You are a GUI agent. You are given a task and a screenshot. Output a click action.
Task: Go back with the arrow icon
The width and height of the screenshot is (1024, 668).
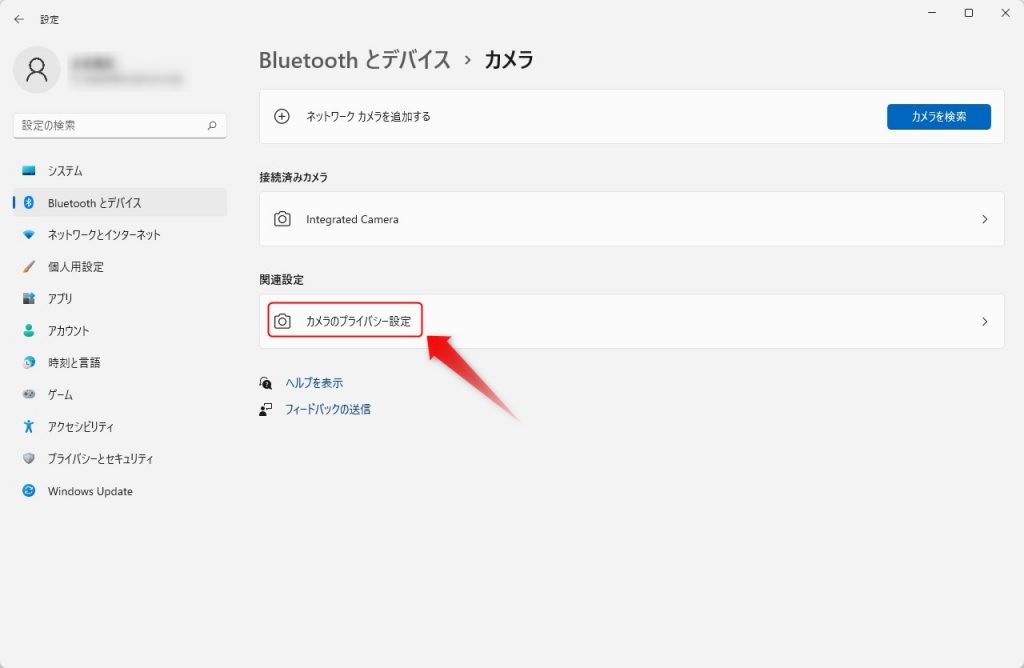18,20
